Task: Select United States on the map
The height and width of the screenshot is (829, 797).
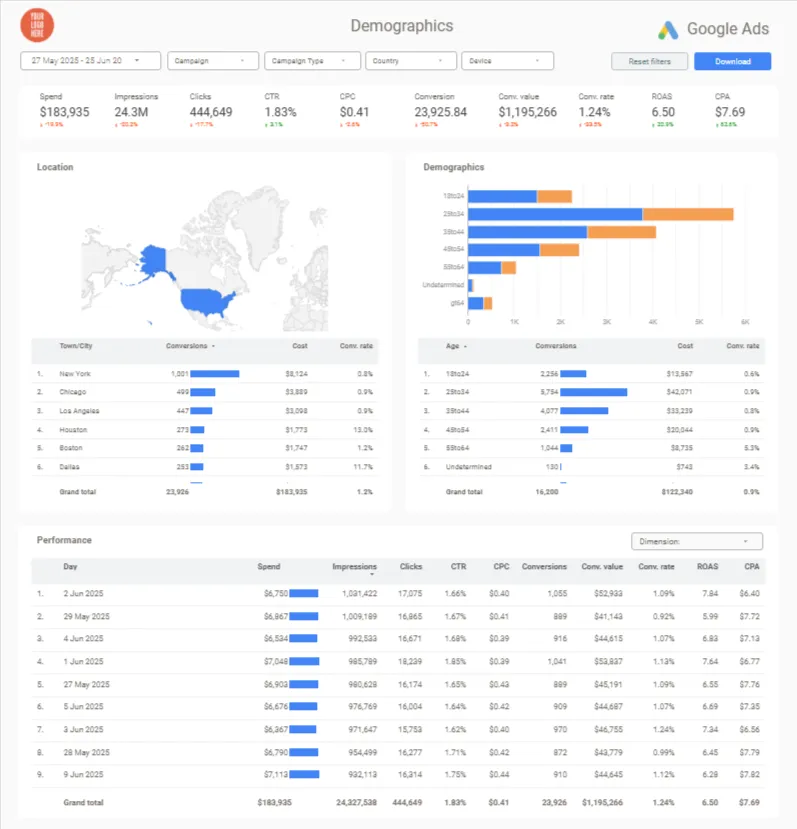Action: click(x=205, y=301)
